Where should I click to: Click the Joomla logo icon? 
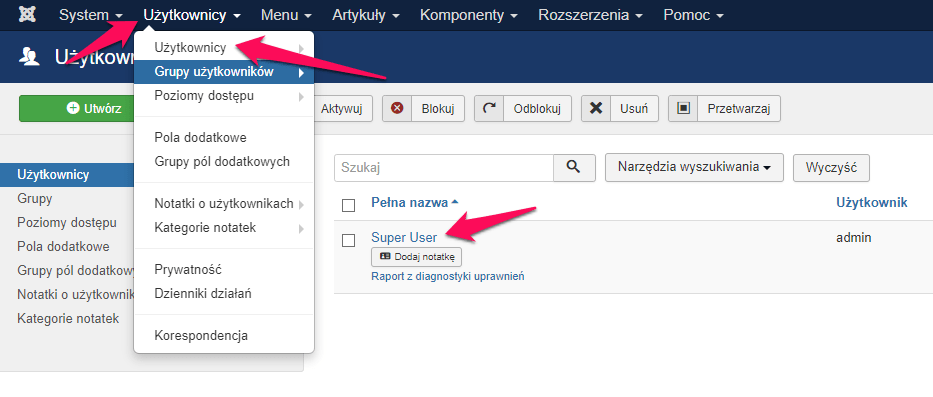pyautogui.click(x=27, y=15)
